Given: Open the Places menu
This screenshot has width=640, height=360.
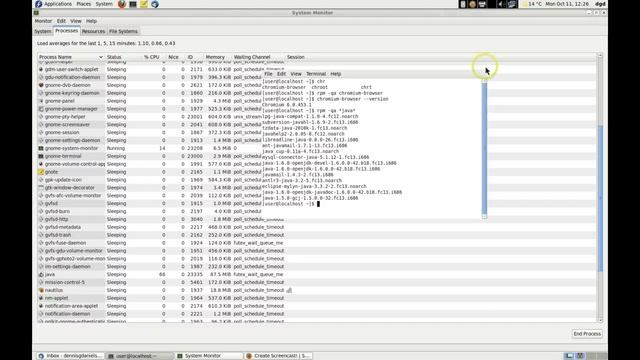Looking at the screenshot, I should point(84,4).
